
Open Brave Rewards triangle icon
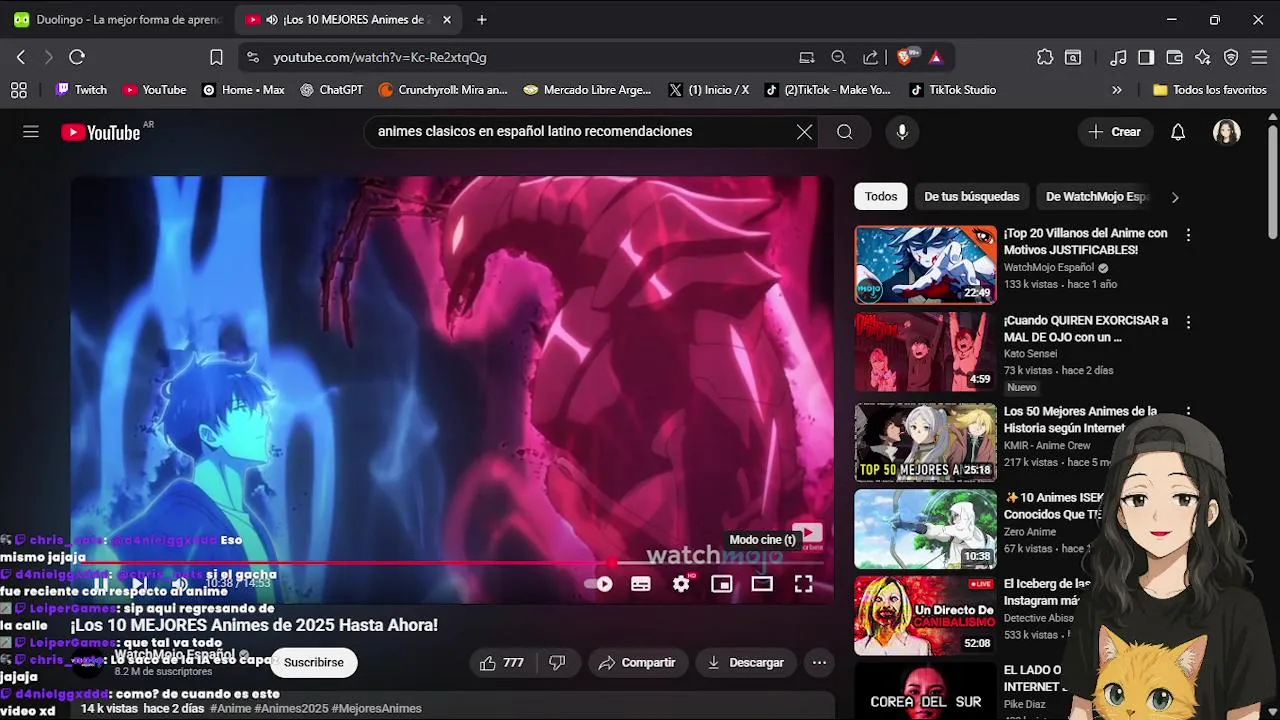[936, 58]
